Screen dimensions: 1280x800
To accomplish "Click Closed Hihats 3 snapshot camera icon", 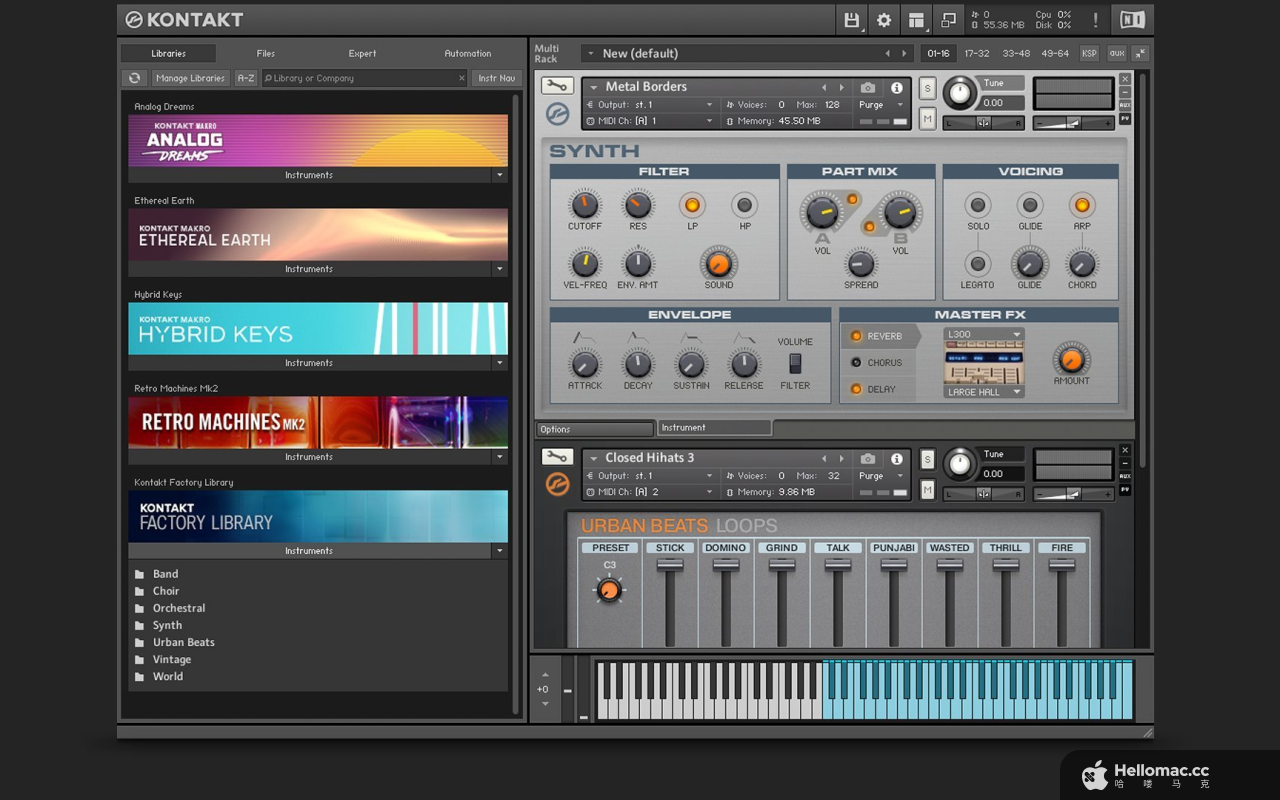I will pyautogui.click(x=868, y=459).
